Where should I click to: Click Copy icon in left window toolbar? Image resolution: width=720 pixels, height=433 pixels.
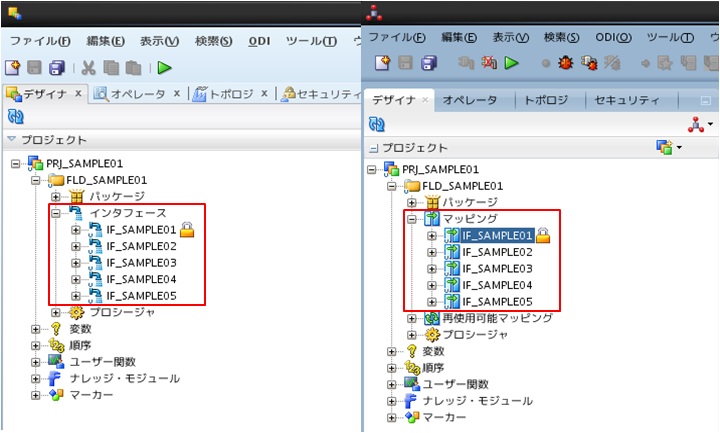111,67
